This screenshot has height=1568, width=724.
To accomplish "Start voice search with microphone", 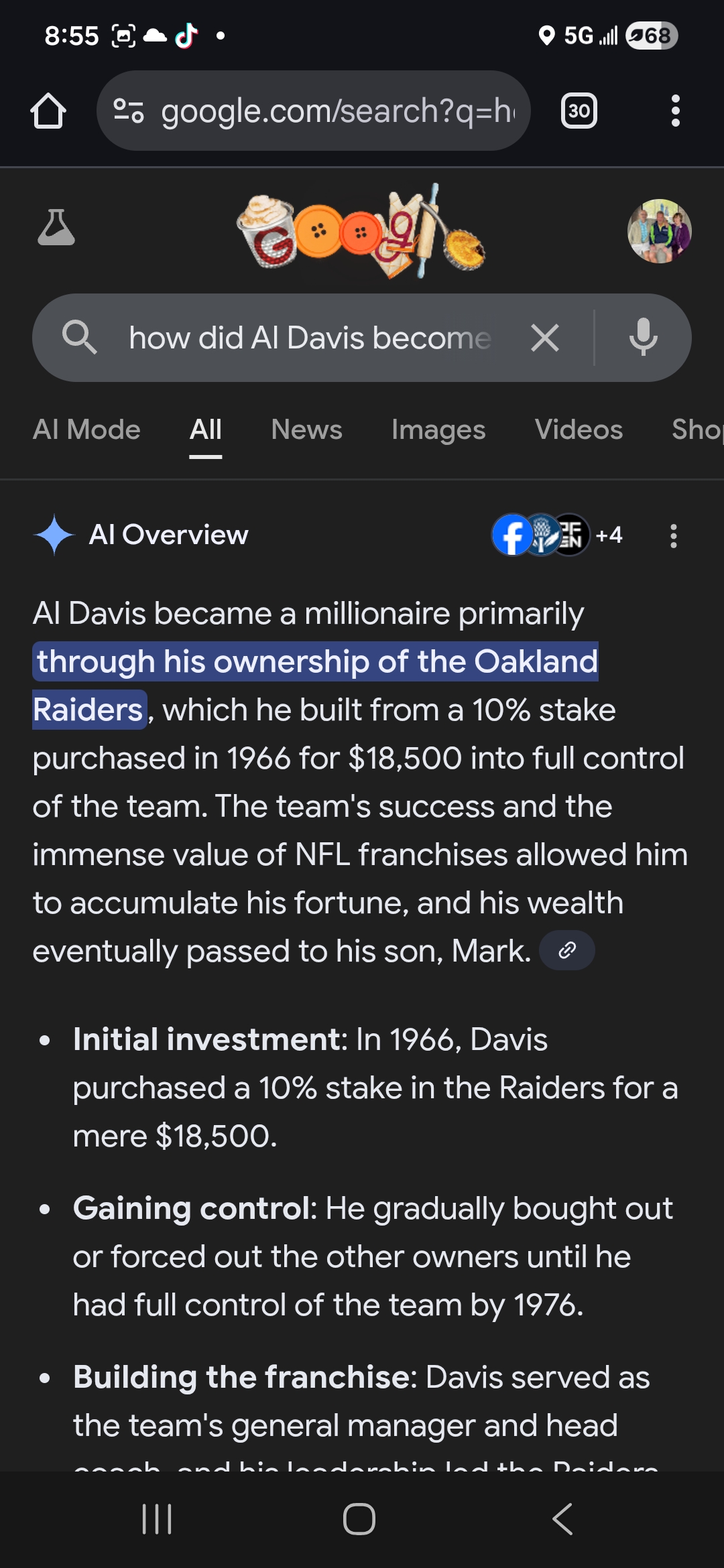I will 643,338.
